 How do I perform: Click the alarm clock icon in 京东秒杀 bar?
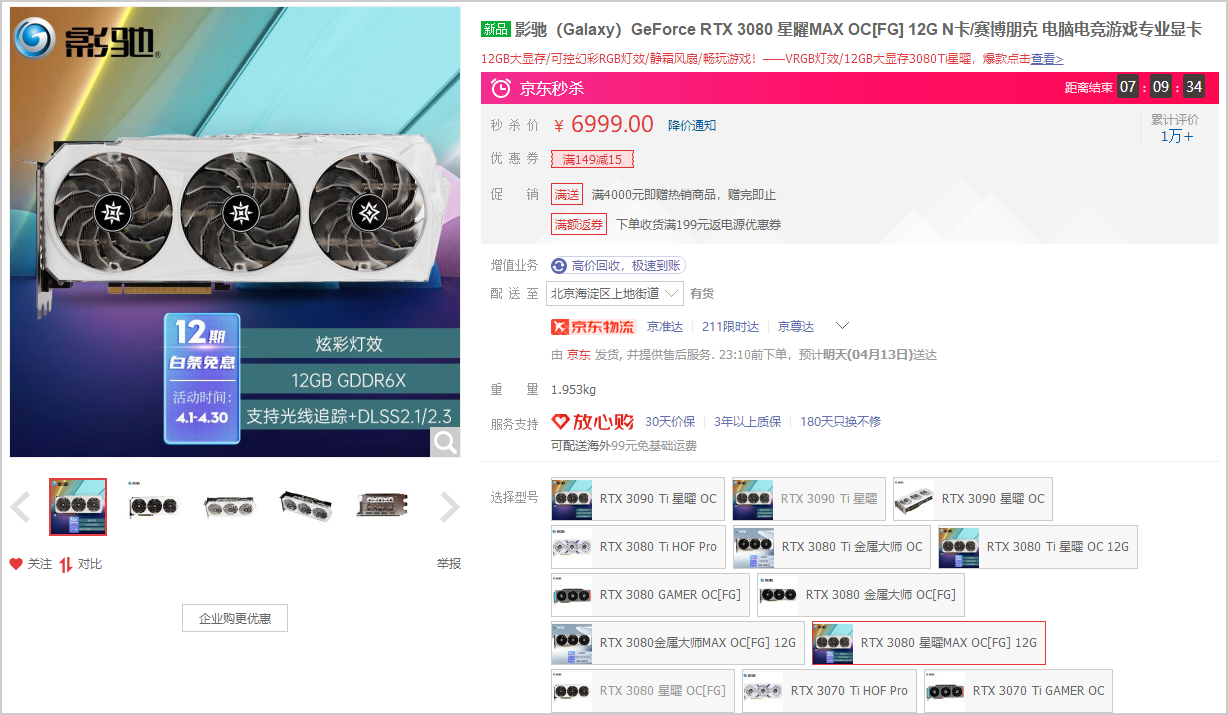[x=501, y=88]
